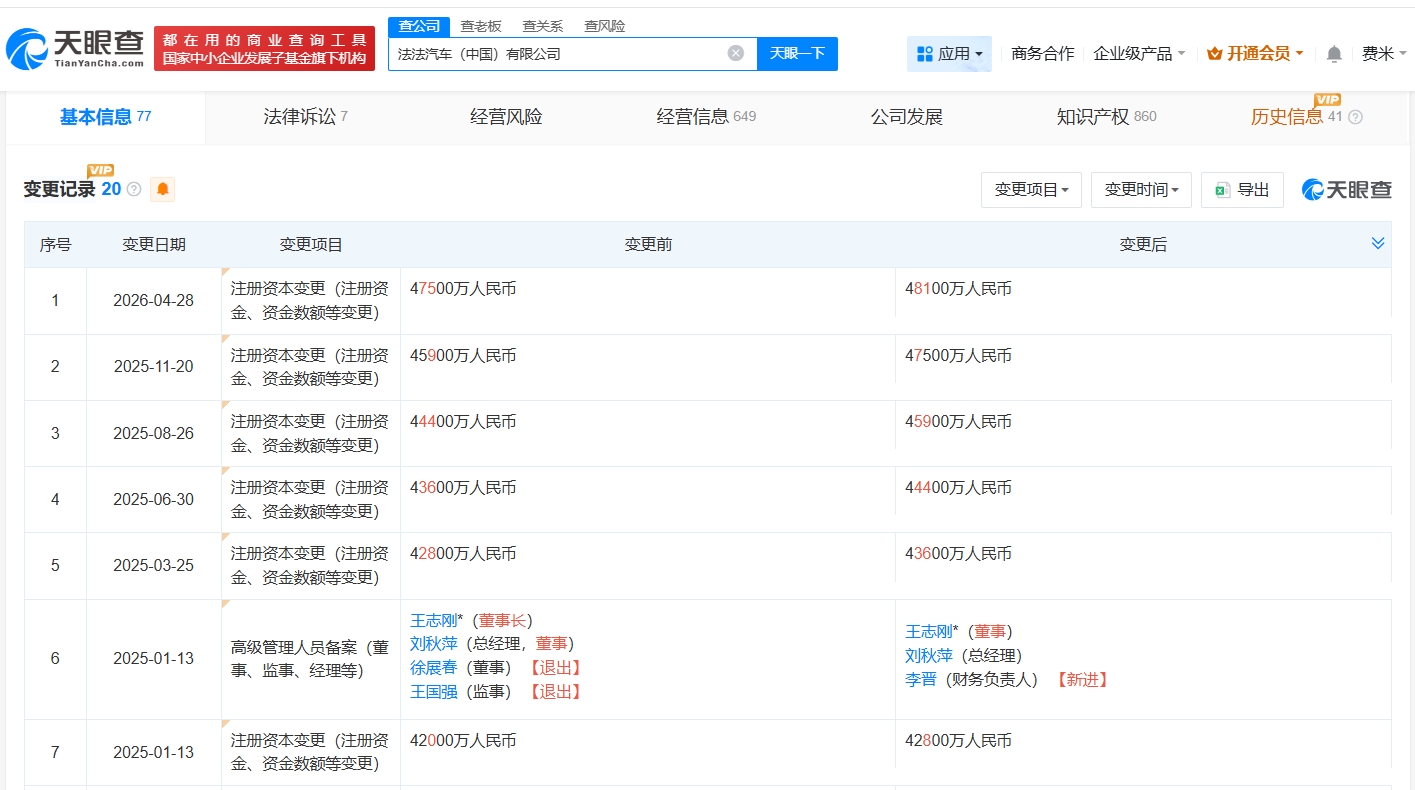Click 变更前 column header
Image resolution: width=1415 pixels, height=790 pixels.
tap(648, 245)
